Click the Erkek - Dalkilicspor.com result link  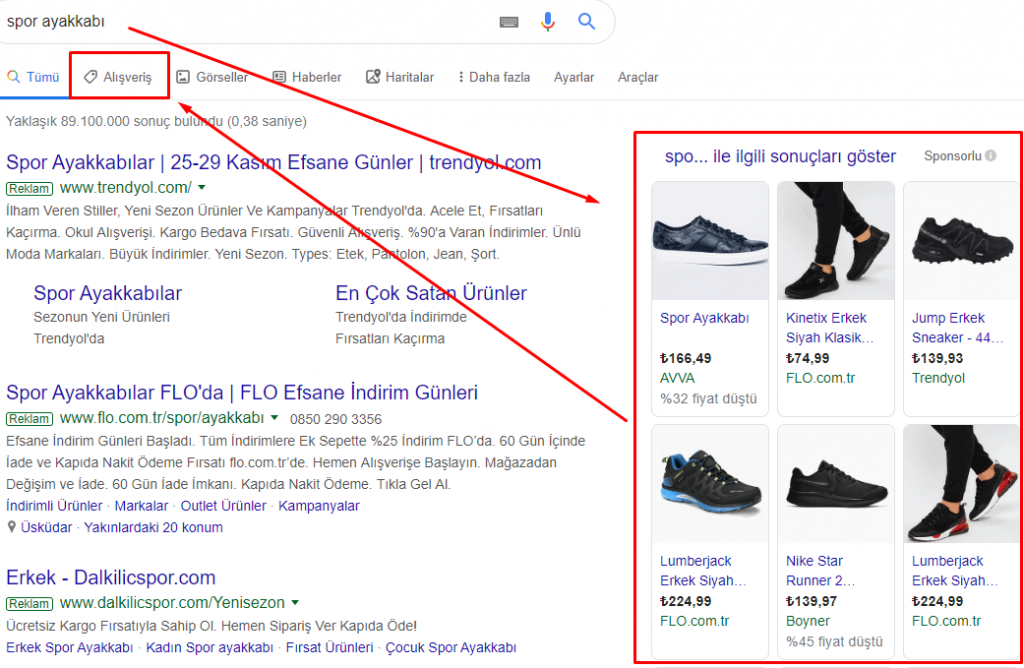point(111,577)
